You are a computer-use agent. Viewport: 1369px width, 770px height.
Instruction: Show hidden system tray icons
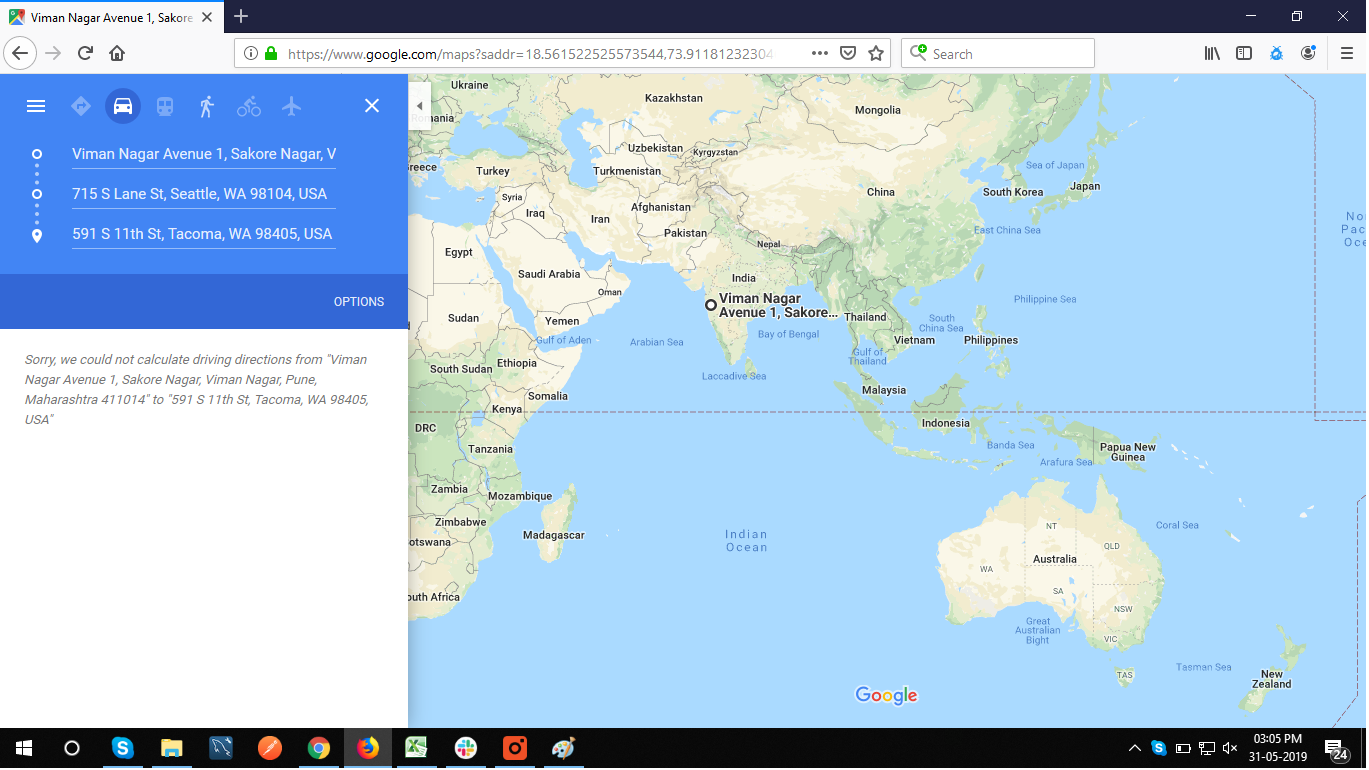1135,748
